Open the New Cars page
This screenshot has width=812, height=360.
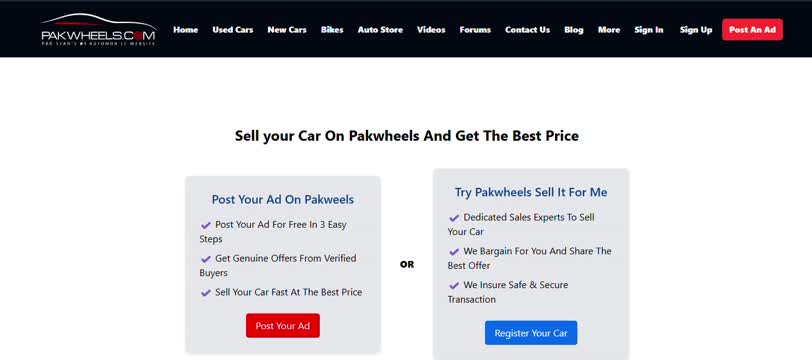pyautogui.click(x=287, y=30)
